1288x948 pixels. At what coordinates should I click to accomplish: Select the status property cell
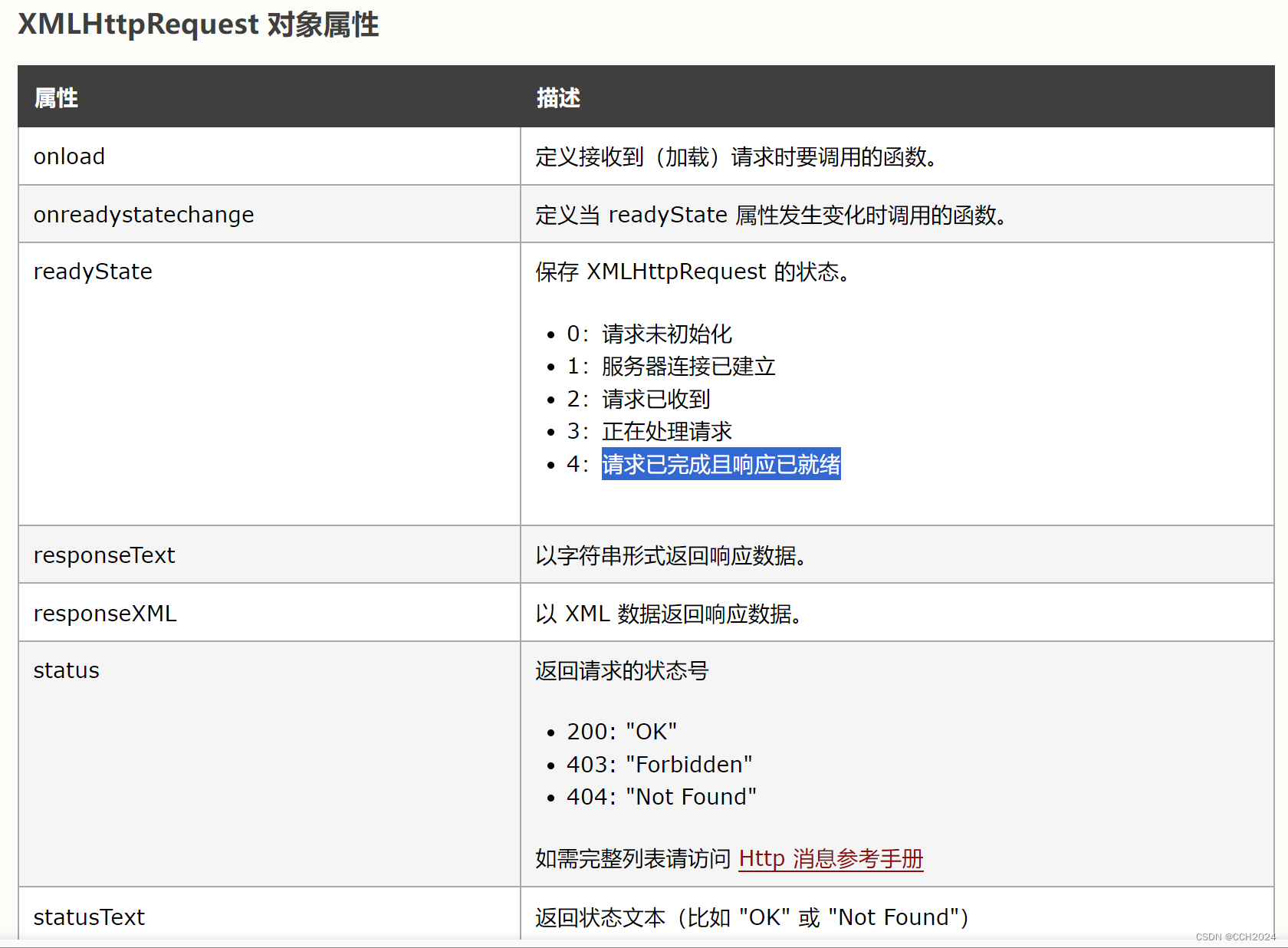point(66,670)
